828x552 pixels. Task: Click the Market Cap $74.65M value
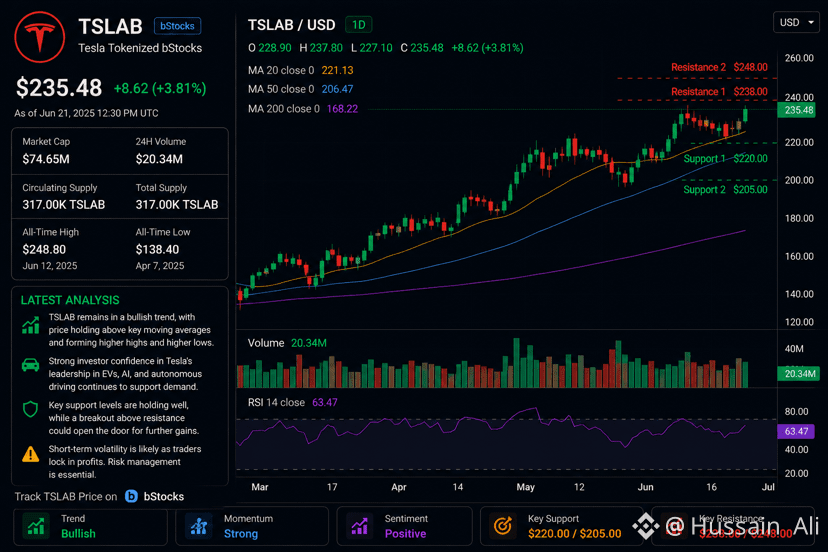tap(46, 159)
